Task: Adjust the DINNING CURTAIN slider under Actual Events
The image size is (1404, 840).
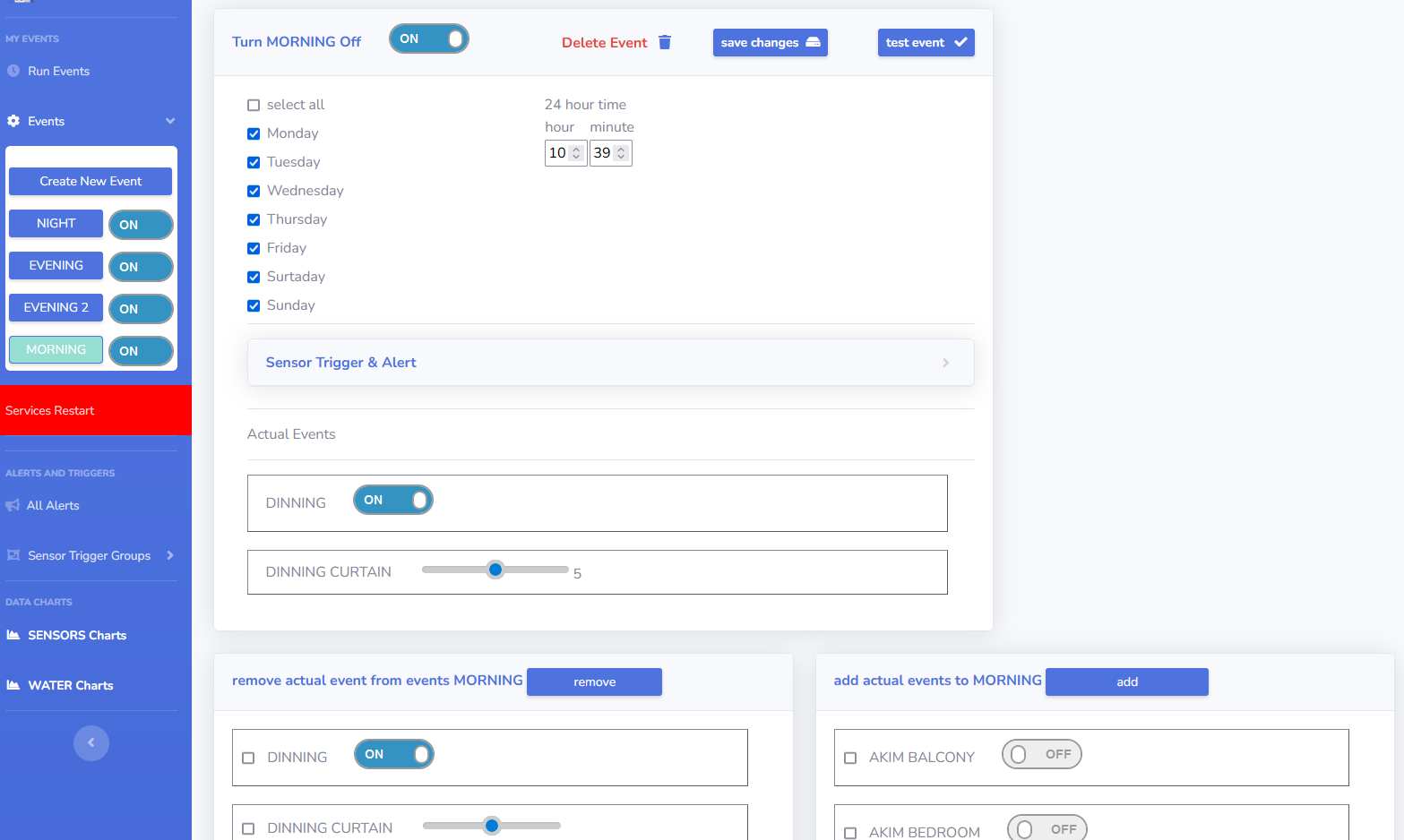Action: (495, 570)
